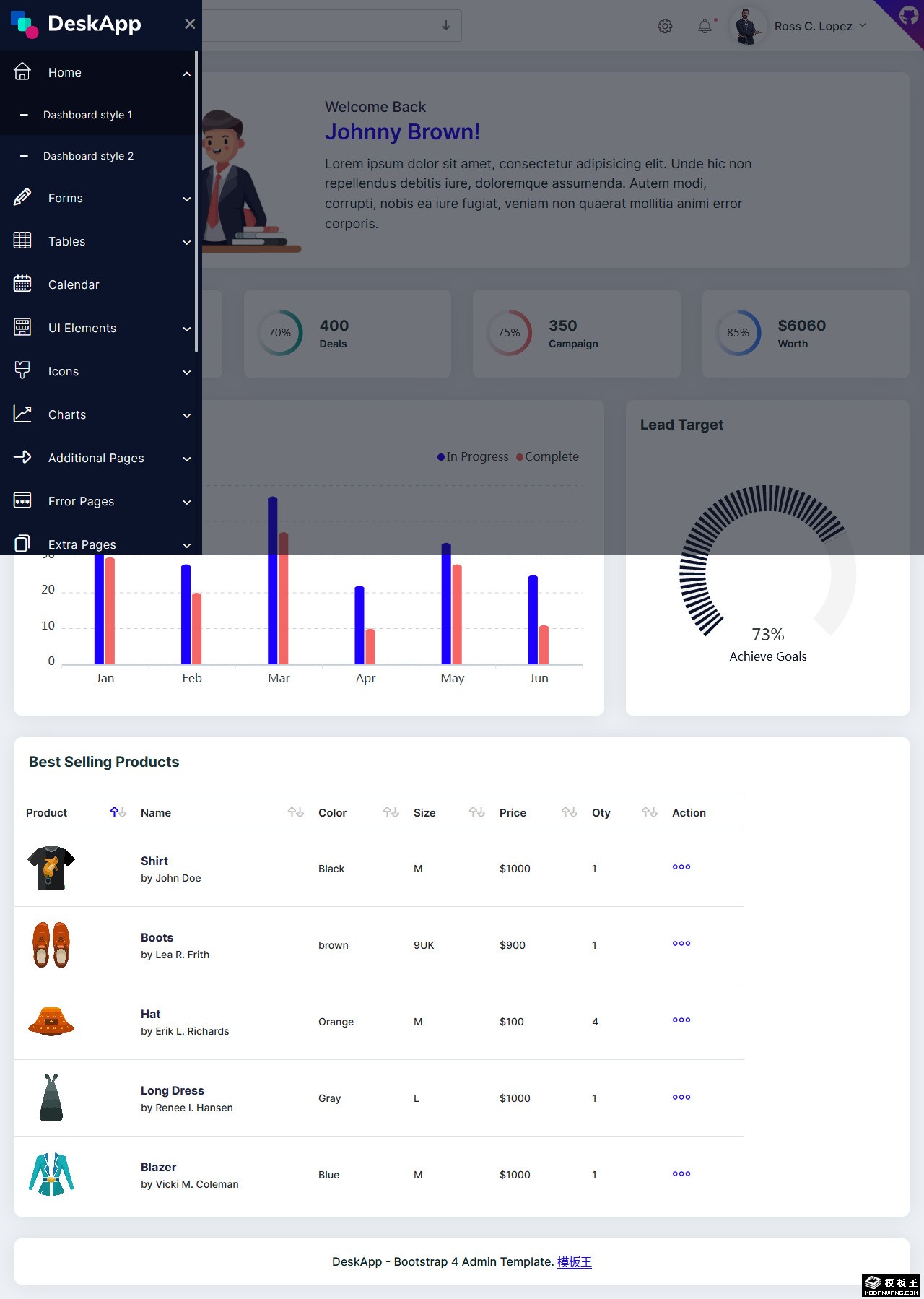
Task: Toggle In Progress series in chart legend
Action: [x=473, y=456]
